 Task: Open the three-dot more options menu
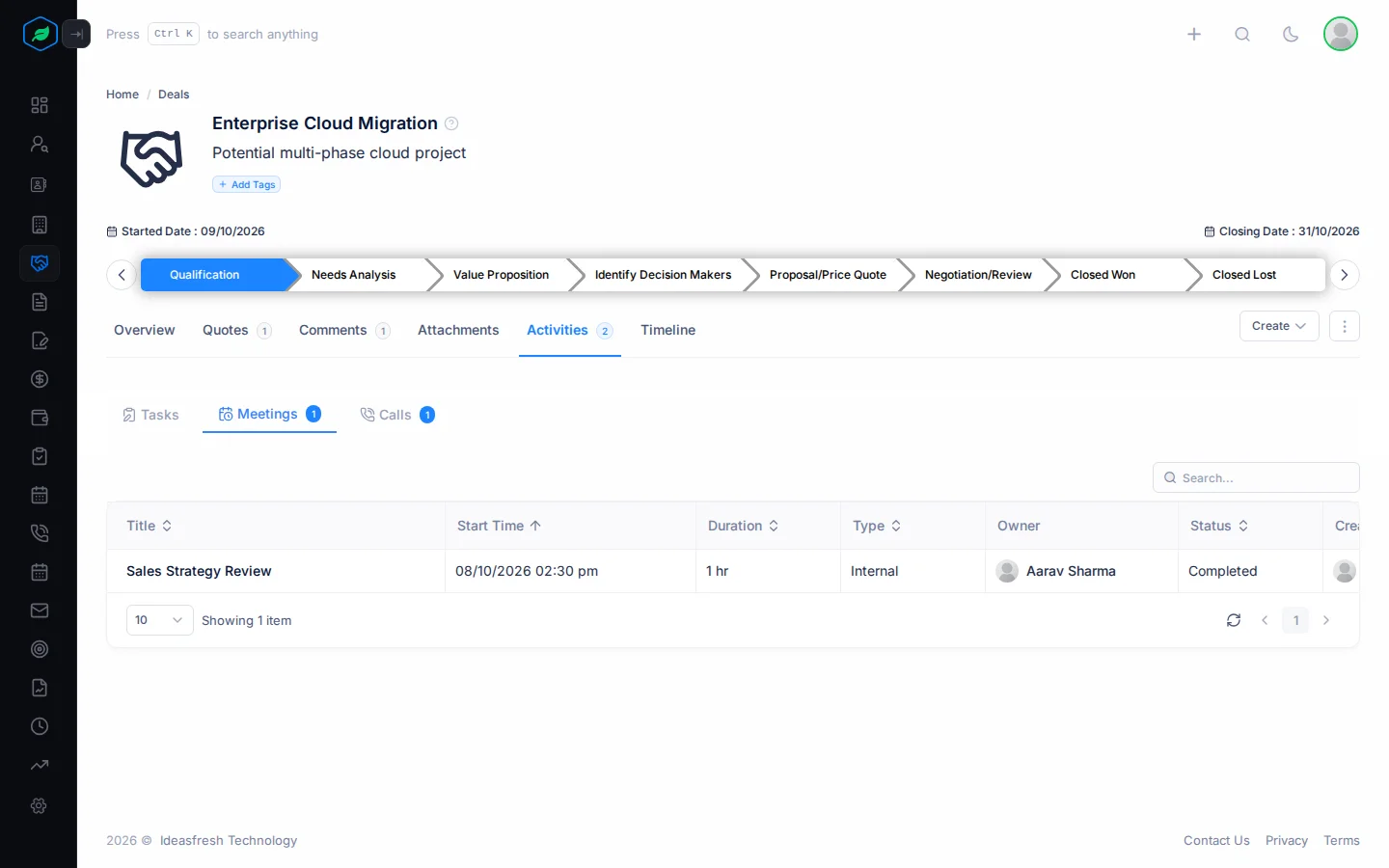(x=1345, y=326)
